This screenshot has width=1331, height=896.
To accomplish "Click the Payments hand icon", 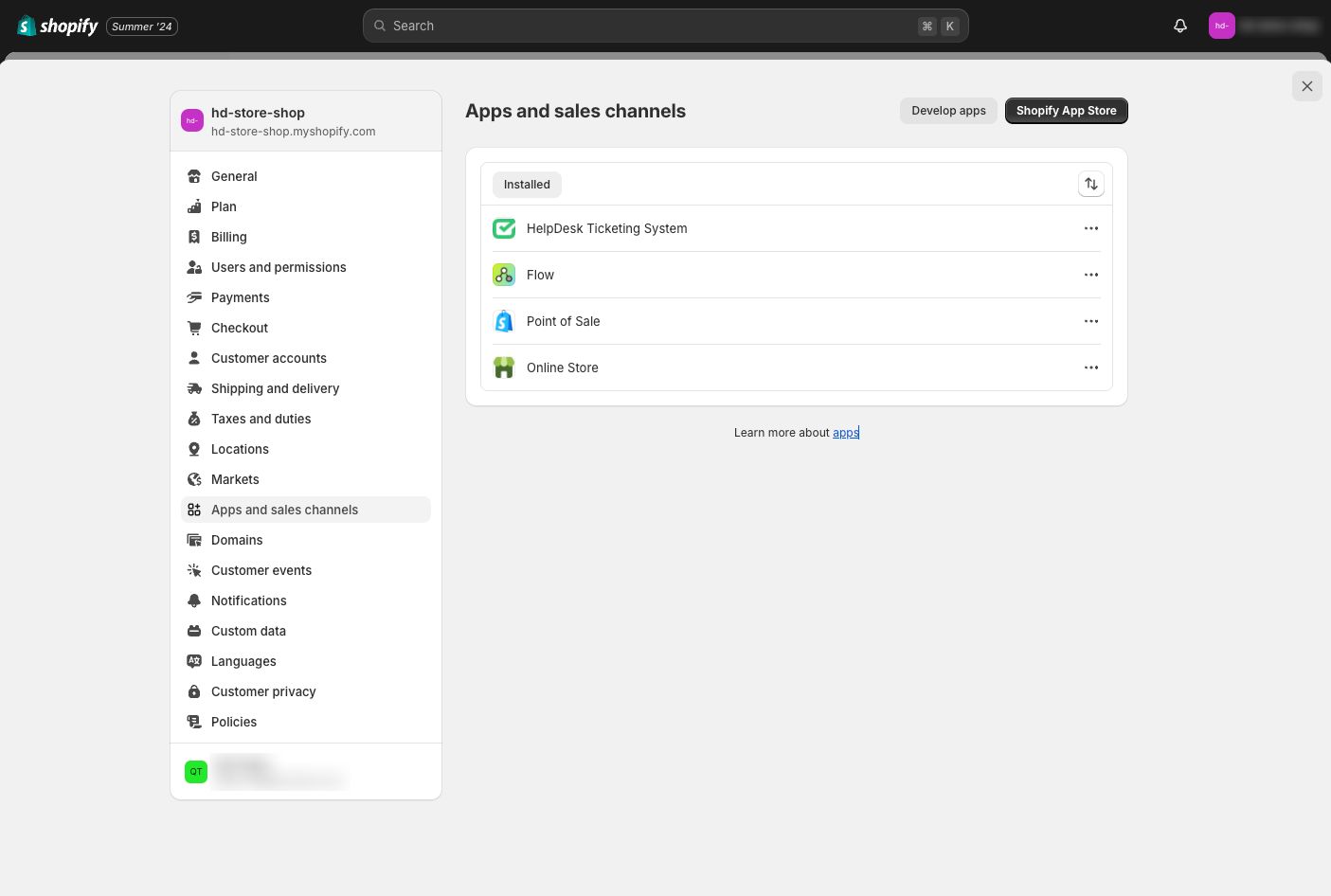I will [x=194, y=297].
